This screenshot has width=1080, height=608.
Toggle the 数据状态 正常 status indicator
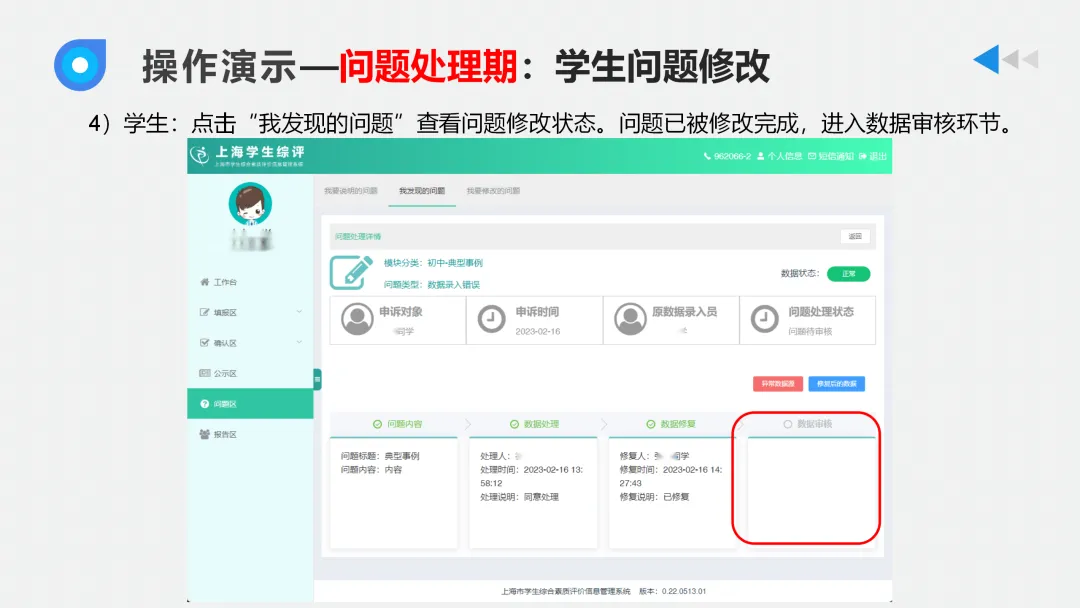click(x=849, y=273)
